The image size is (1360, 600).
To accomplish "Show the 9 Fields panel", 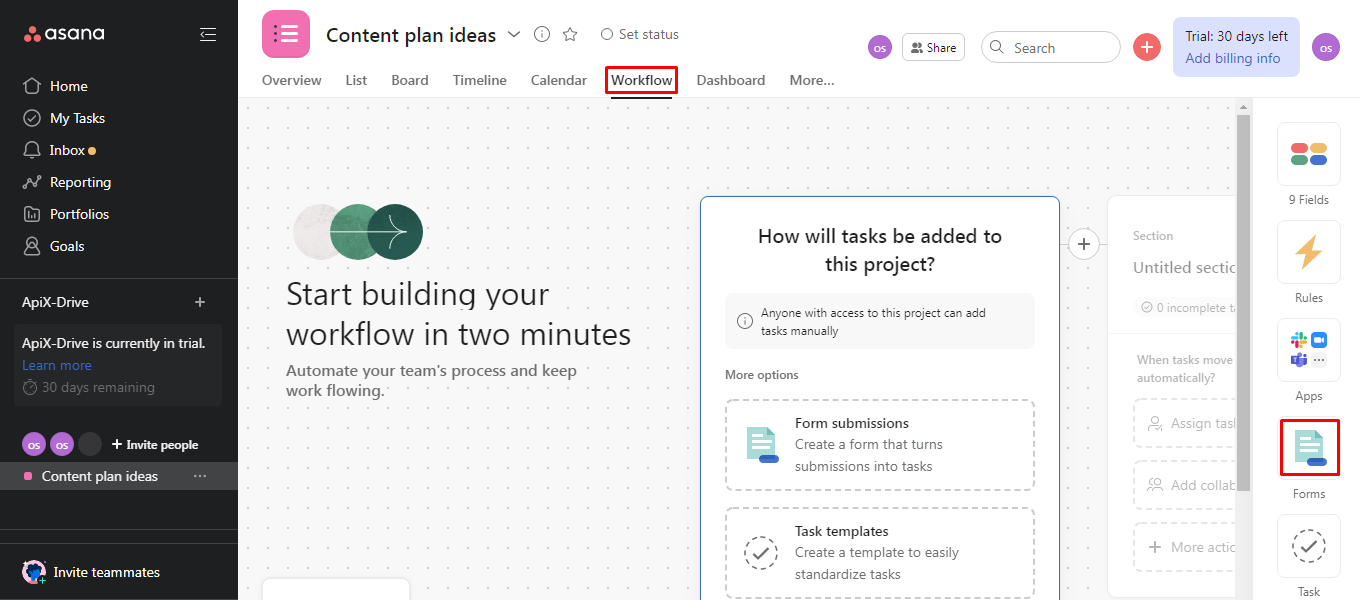I will coord(1308,154).
